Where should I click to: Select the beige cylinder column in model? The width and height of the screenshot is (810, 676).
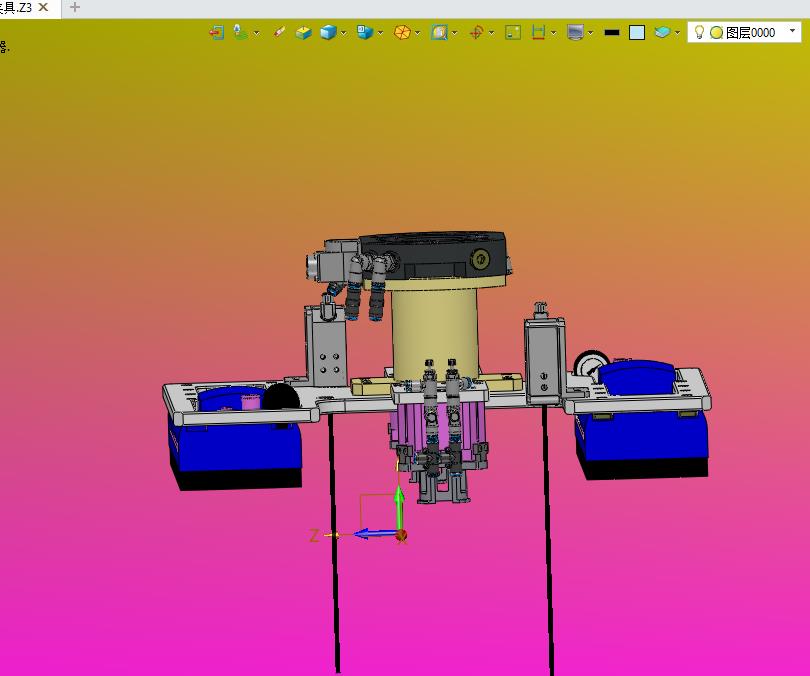pyautogui.click(x=434, y=331)
